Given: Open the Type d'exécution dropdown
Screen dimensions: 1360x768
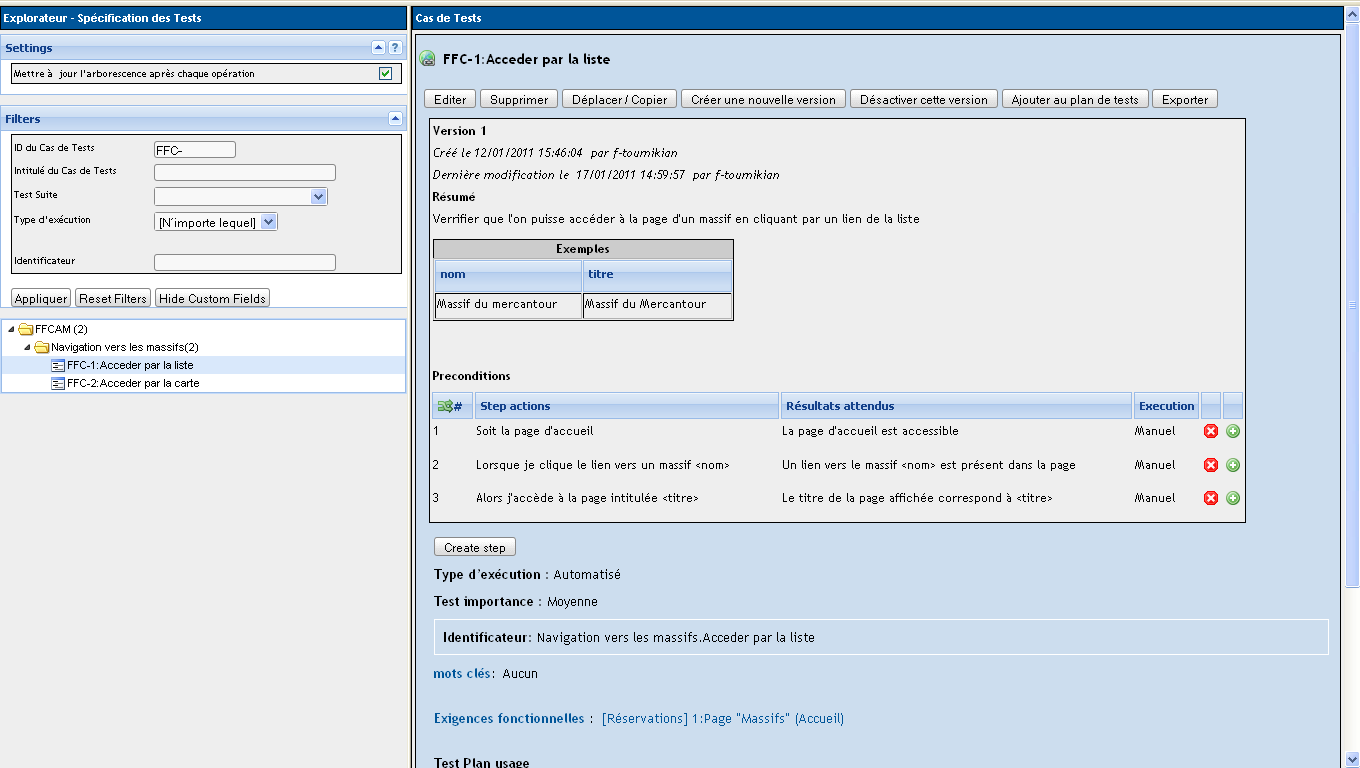Looking at the screenshot, I should (268, 222).
